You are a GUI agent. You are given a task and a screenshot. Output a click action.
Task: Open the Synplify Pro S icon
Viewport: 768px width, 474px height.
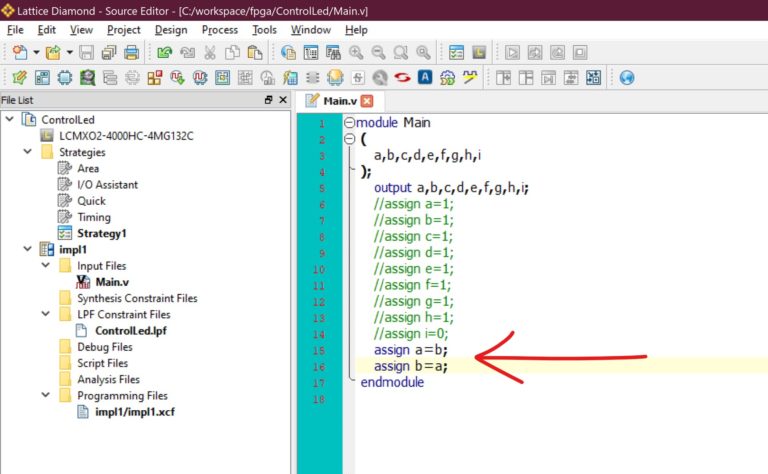pos(402,77)
